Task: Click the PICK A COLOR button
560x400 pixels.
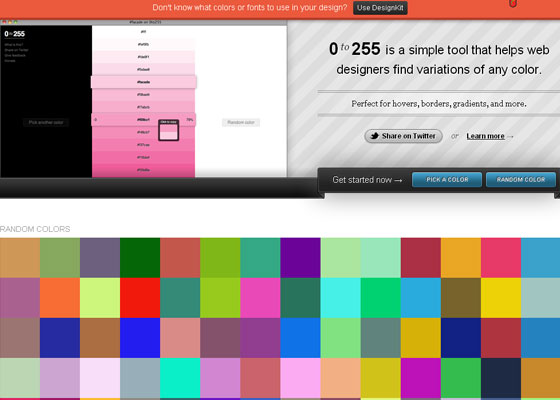Action: 447,180
